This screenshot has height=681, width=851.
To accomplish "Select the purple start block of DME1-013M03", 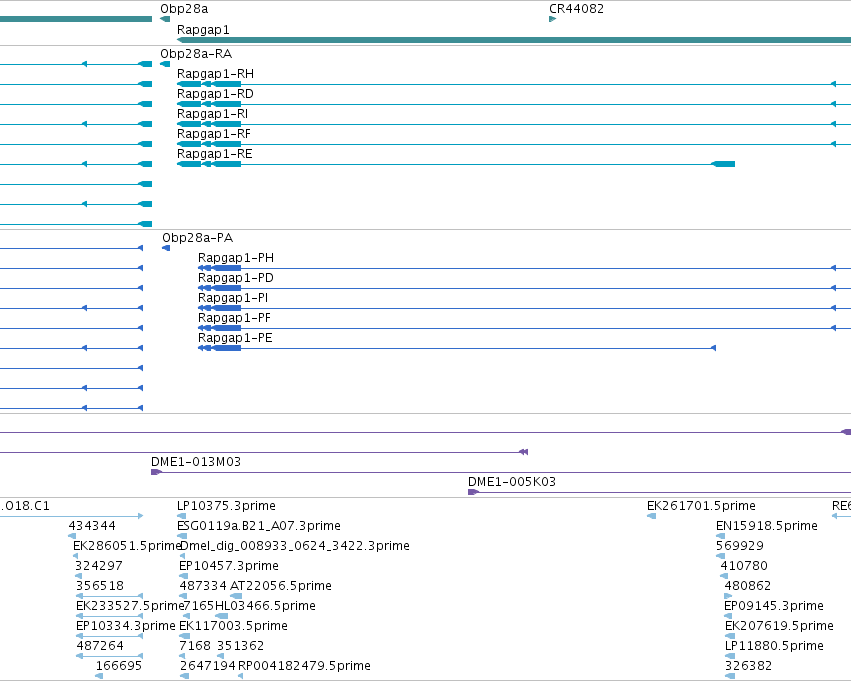I will (x=156, y=472).
